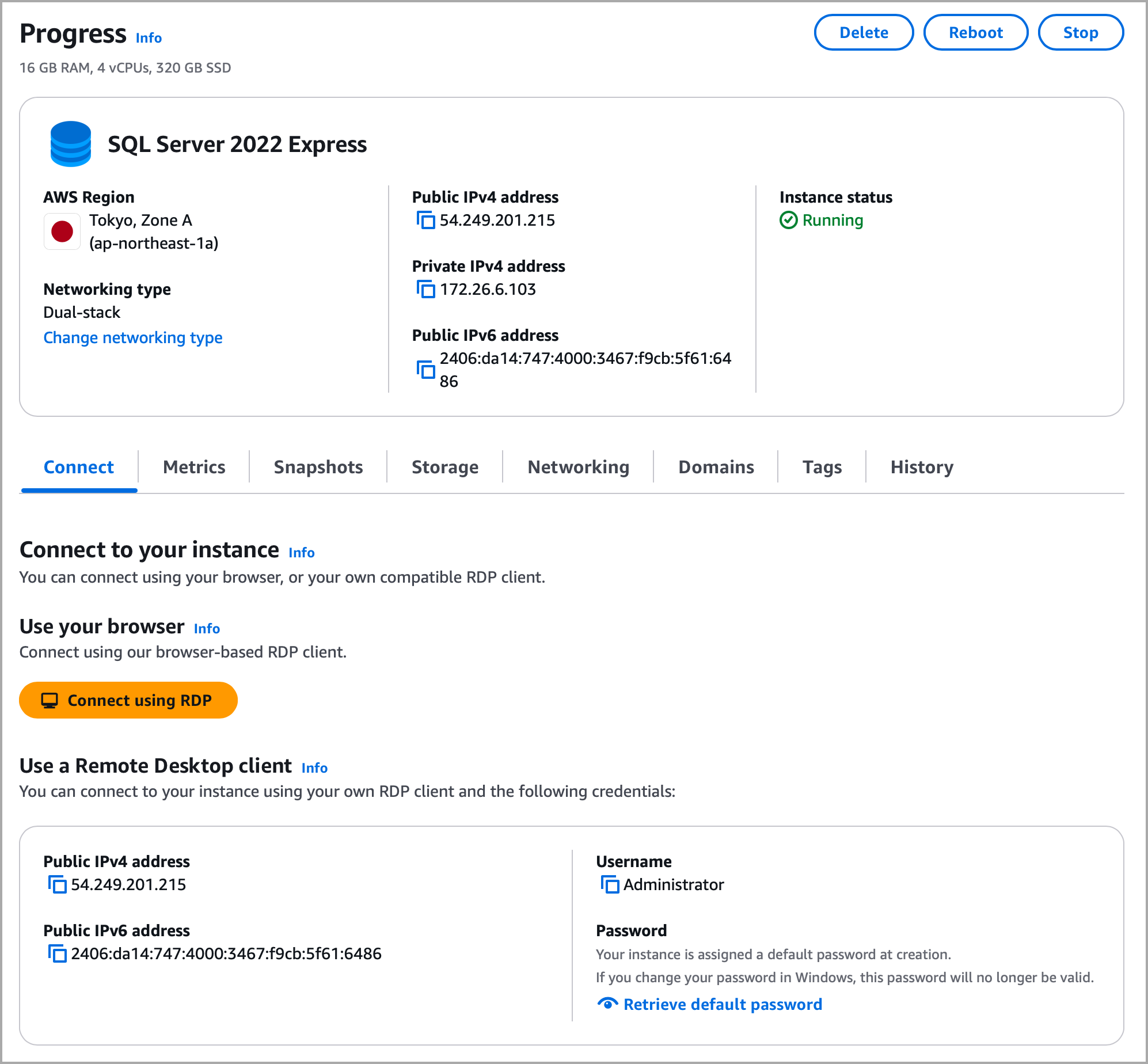Click the Japan flag region icon
Screen dimensions: 1148x1064
pyautogui.click(x=62, y=231)
